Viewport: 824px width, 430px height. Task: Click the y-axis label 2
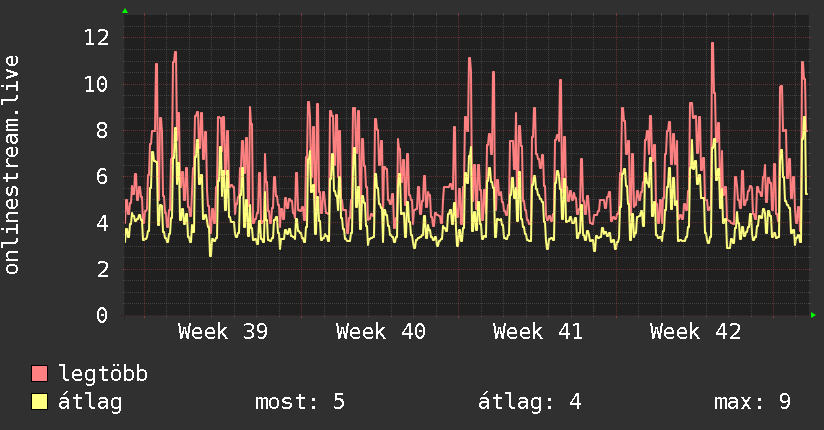click(102, 269)
